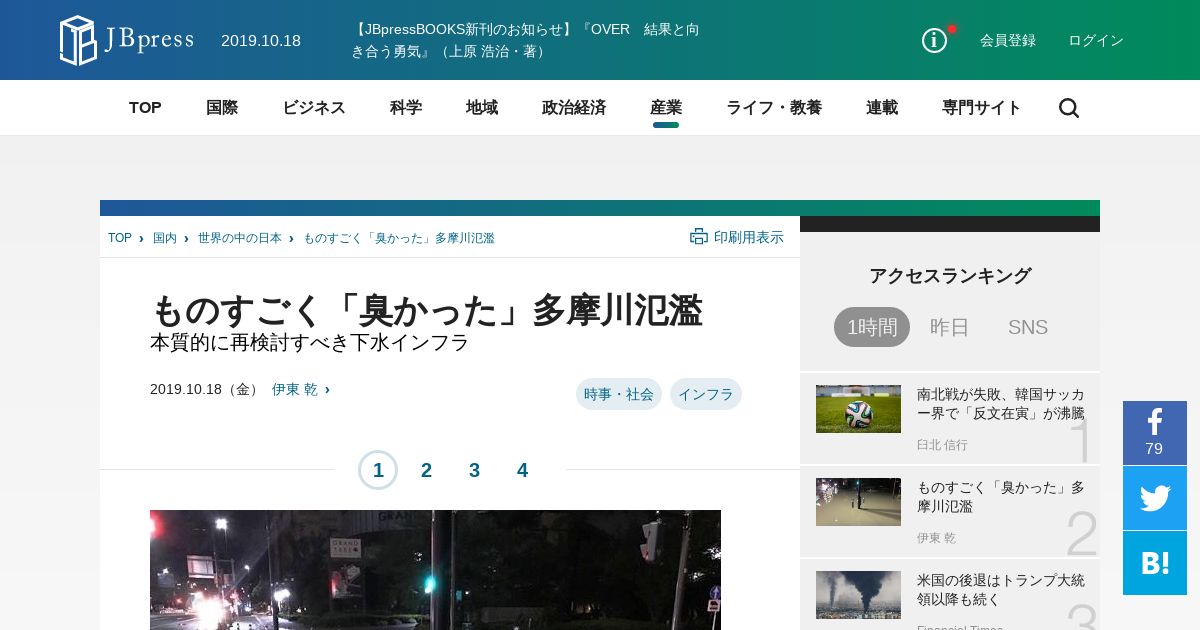This screenshot has width=1200, height=630.
Task: Open ranked article 米国の後退はトランプ大統領以降も続く
Action: tap(1001, 590)
